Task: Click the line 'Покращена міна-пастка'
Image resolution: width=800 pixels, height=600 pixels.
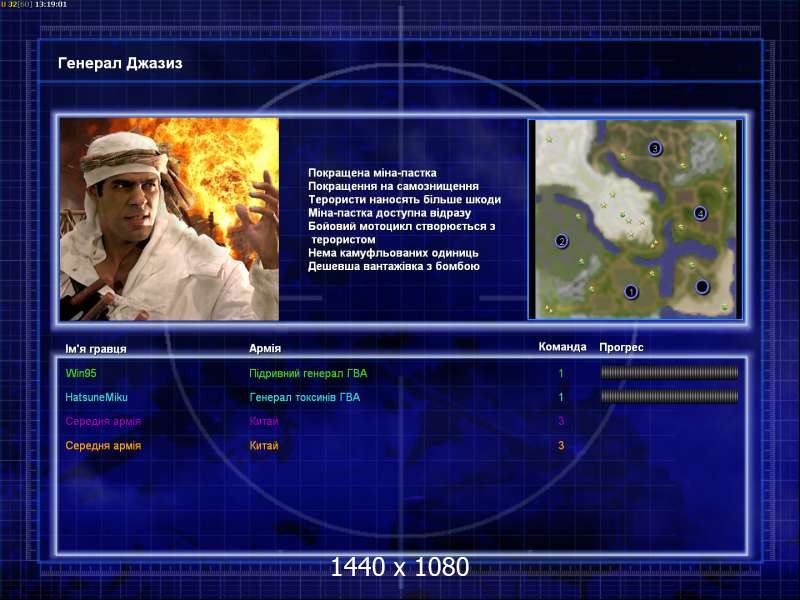Action: [x=372, y=173]
